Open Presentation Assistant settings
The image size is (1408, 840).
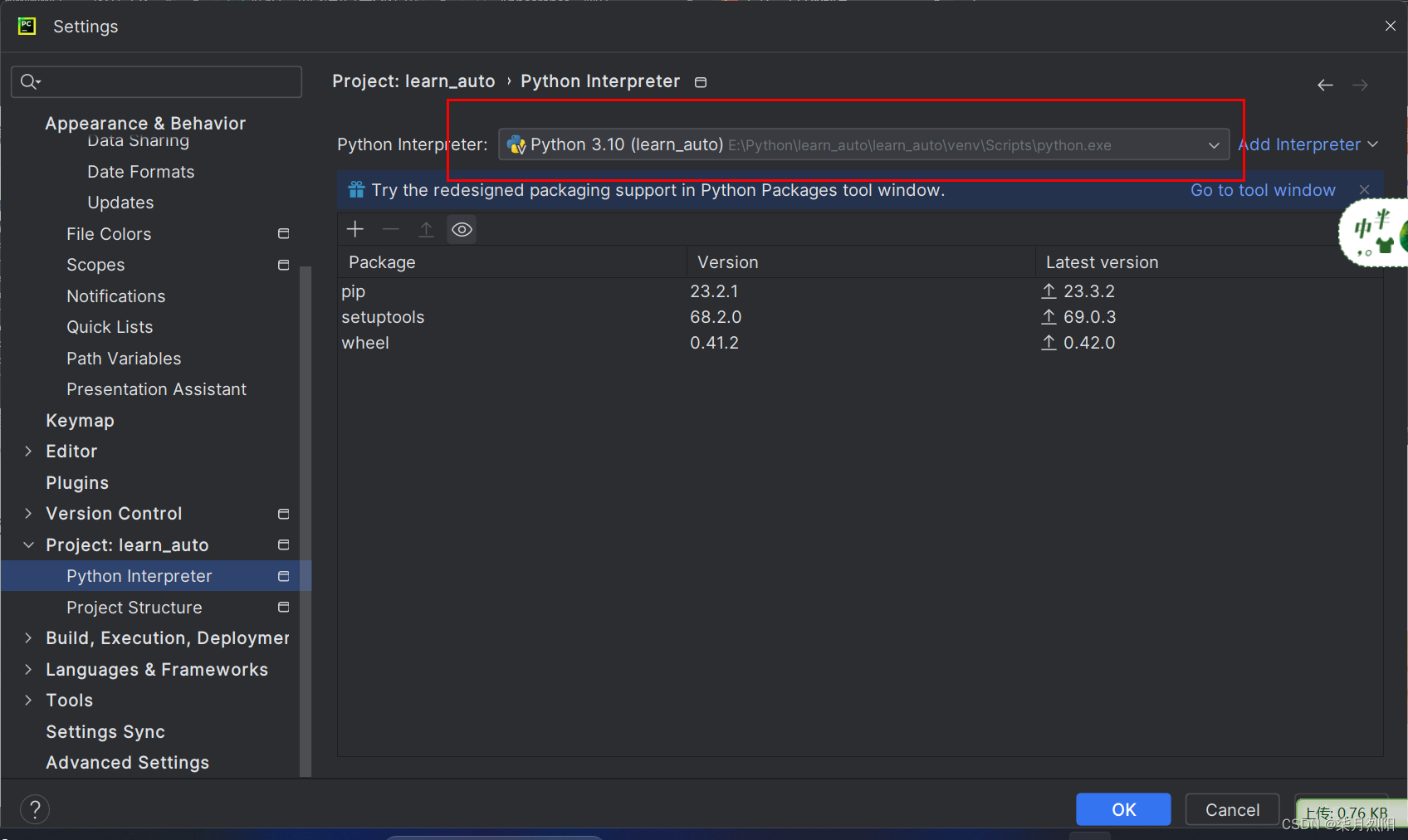click(x=156, y=389)
